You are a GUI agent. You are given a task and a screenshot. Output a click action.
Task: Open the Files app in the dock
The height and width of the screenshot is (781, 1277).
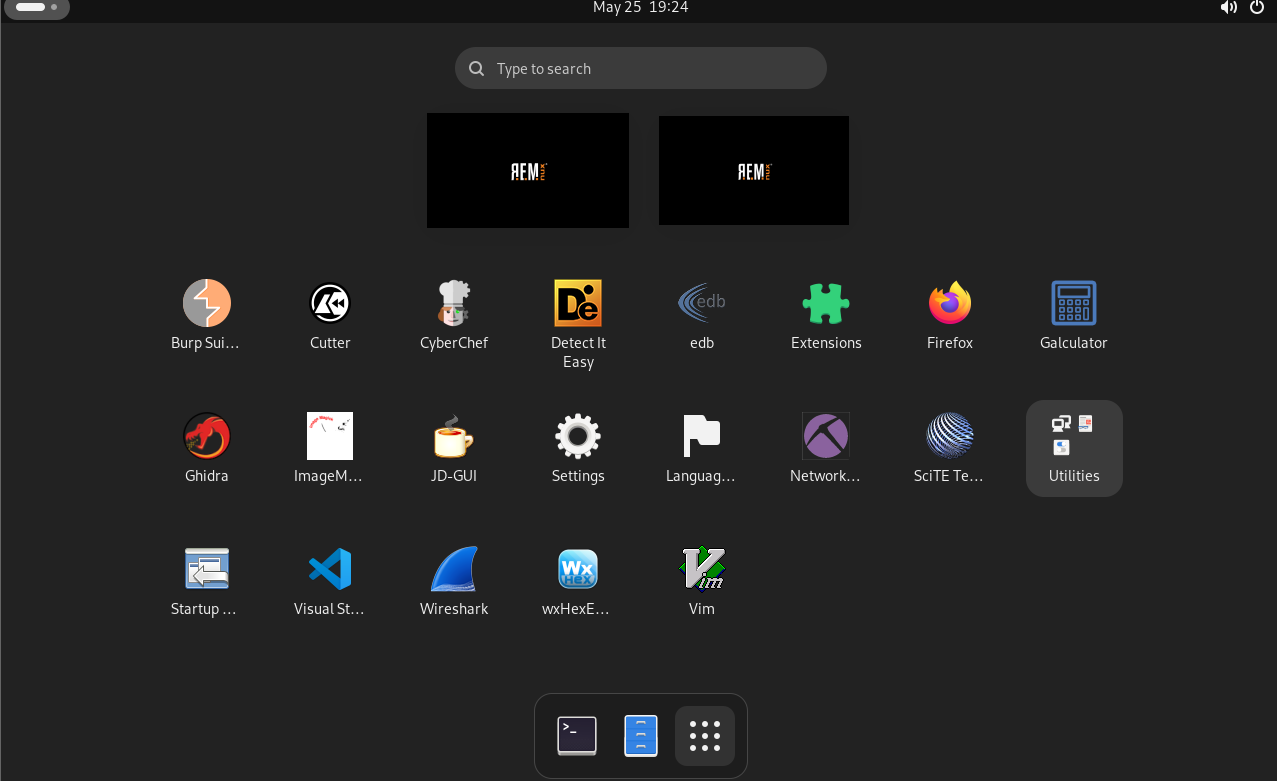click(x=641, y=736)
